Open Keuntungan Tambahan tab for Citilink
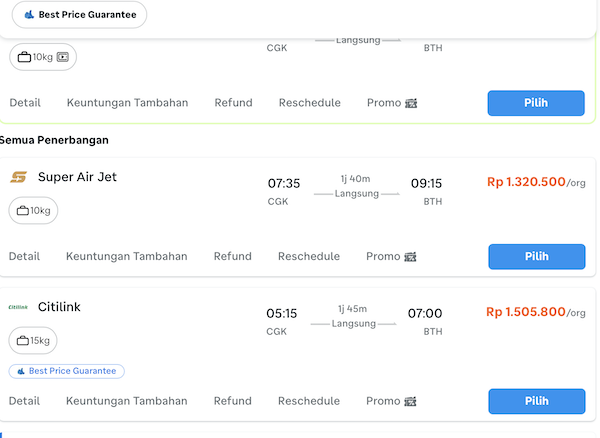This screenshot has width=600, height=438. 126,401
